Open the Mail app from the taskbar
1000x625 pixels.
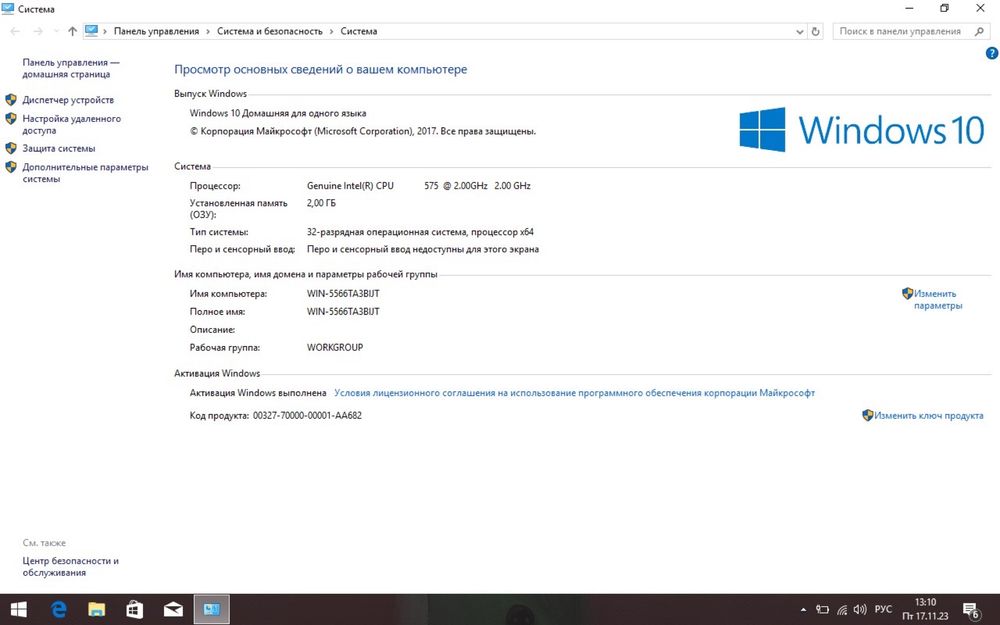(x=173, y=610)
